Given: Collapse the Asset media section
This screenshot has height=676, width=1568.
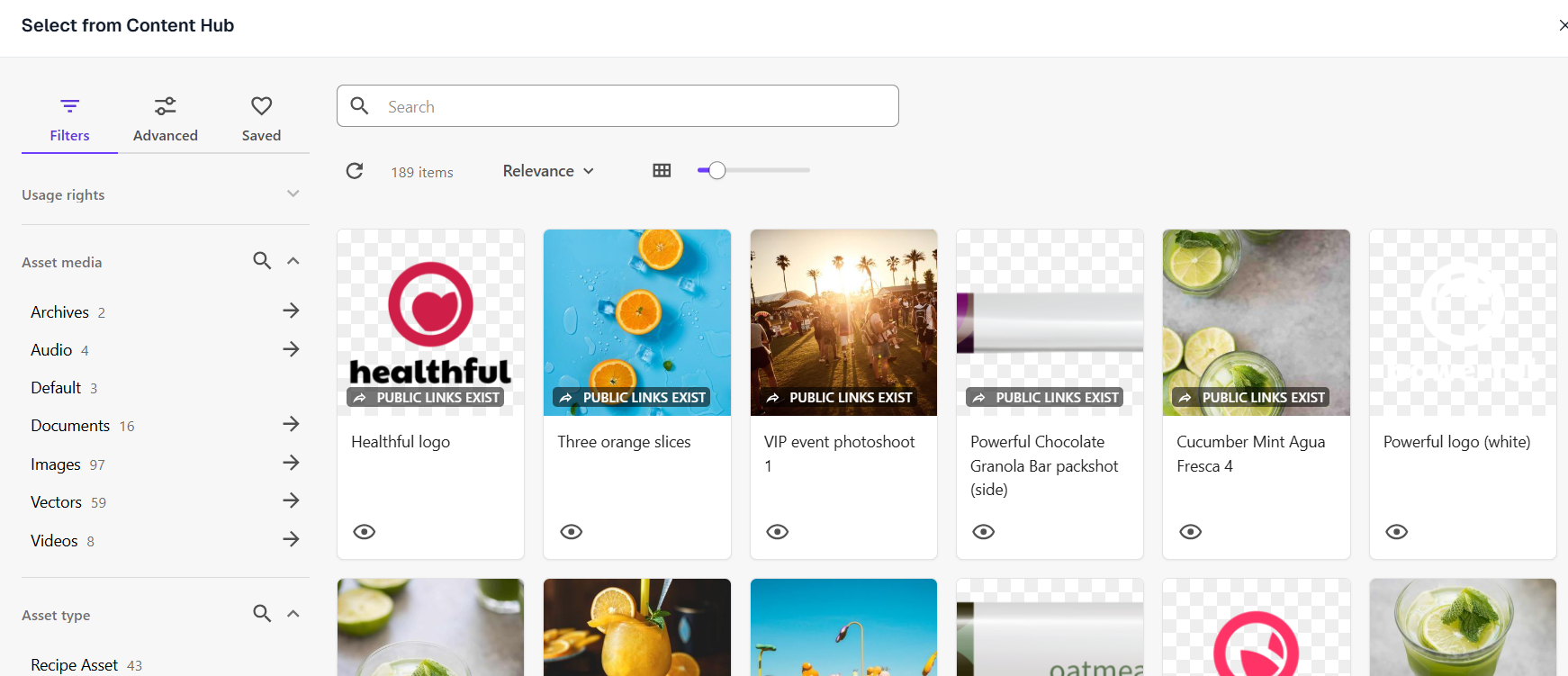Looking at the screenshot, I should [293, 261].
